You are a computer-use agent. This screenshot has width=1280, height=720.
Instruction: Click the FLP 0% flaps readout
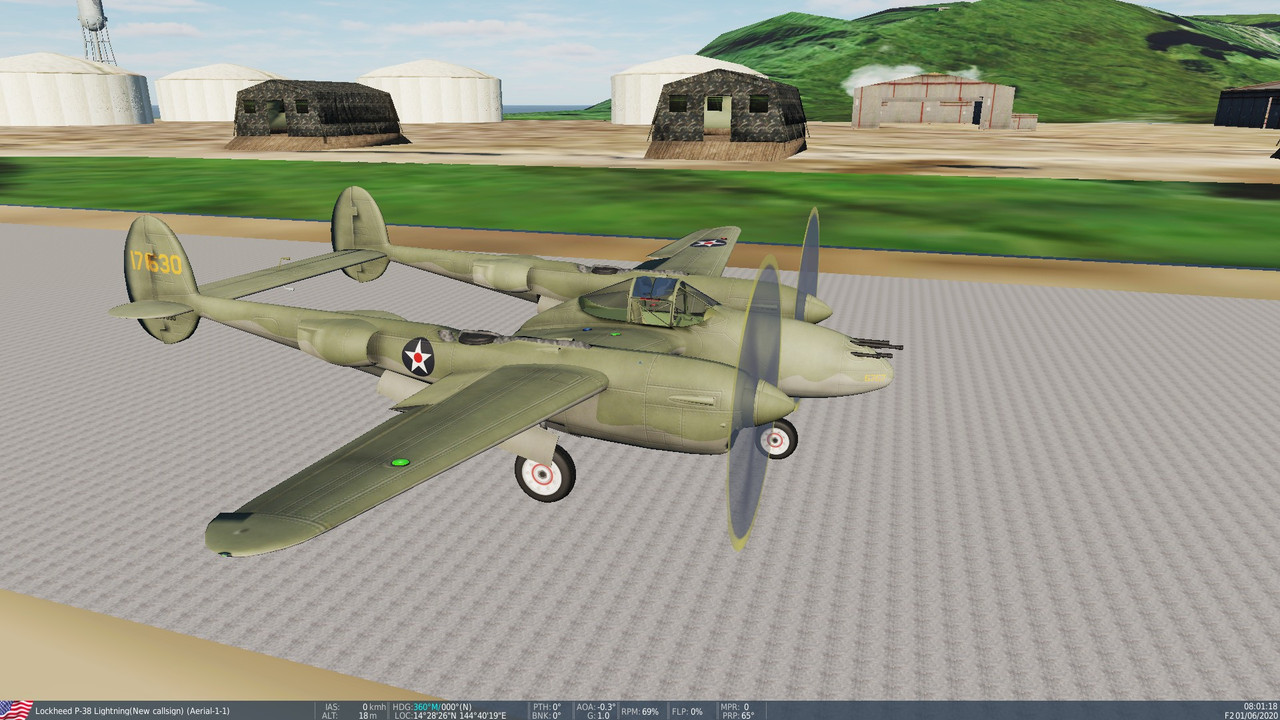(687, 711)
